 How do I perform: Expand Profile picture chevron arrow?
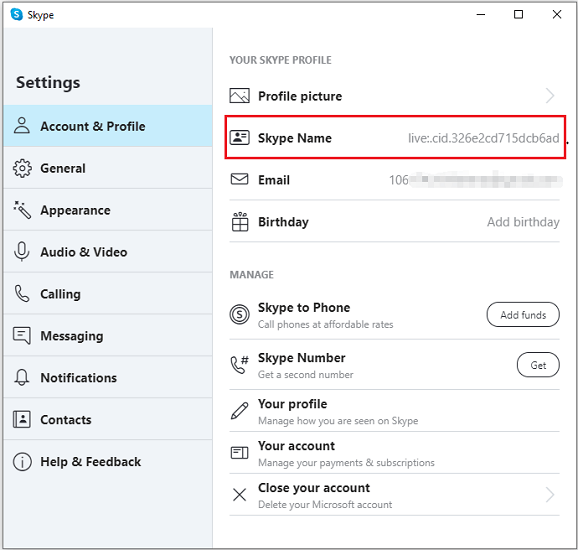[x=550, y=96]
